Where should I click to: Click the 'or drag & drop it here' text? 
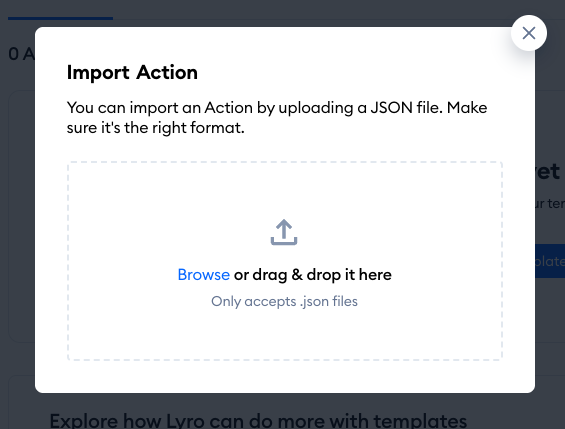312,275
